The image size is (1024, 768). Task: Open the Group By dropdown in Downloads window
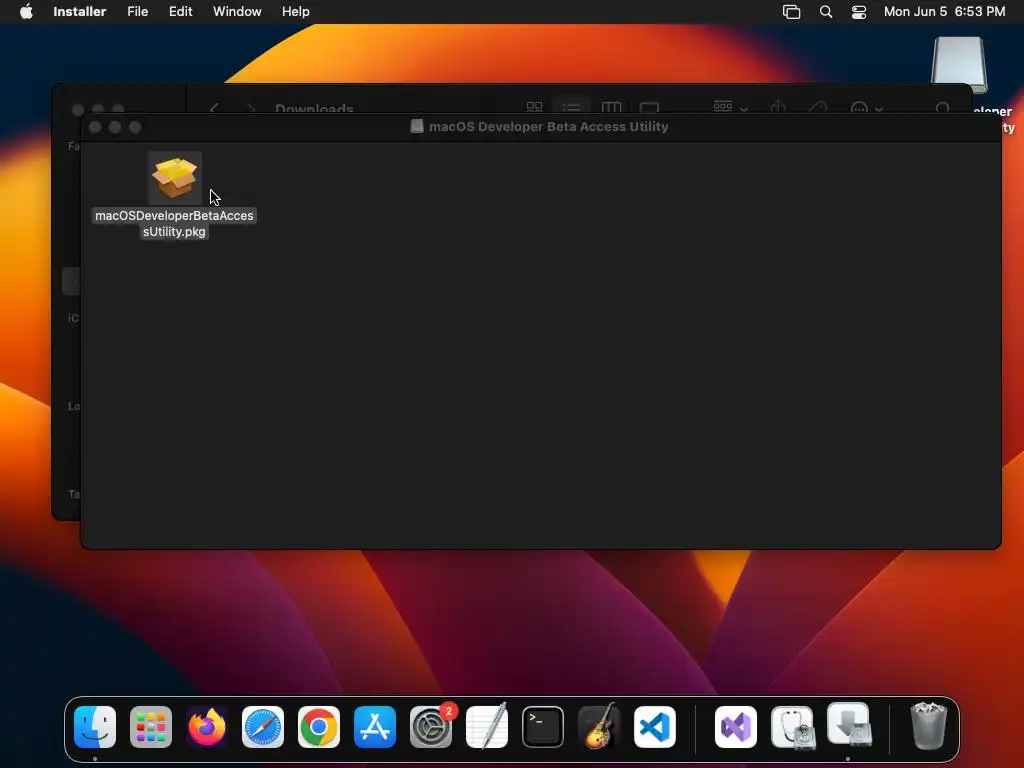pyautogui.click(x=730, y=106)
